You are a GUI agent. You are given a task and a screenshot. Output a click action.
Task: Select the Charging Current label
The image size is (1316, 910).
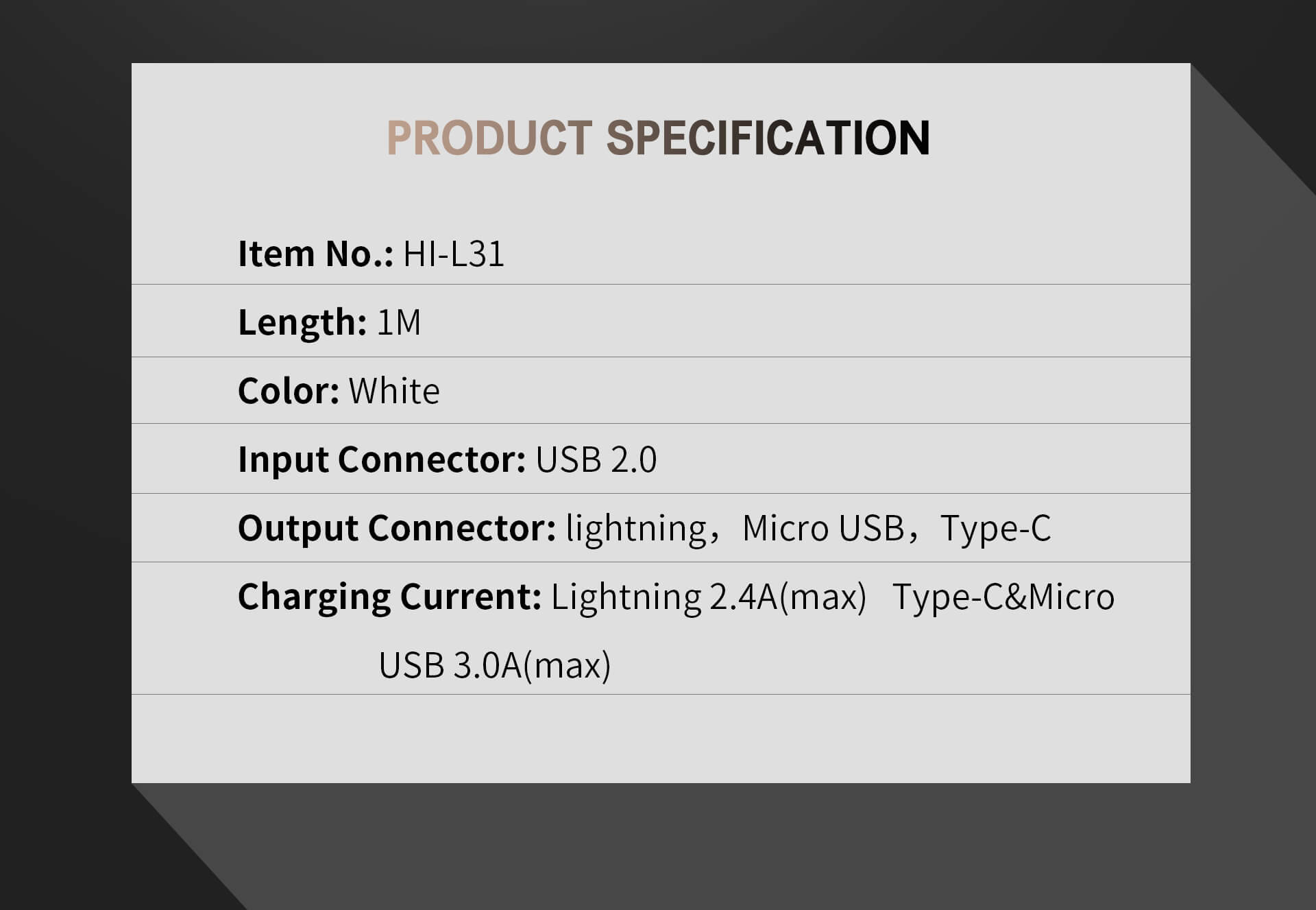click(390, 597)
